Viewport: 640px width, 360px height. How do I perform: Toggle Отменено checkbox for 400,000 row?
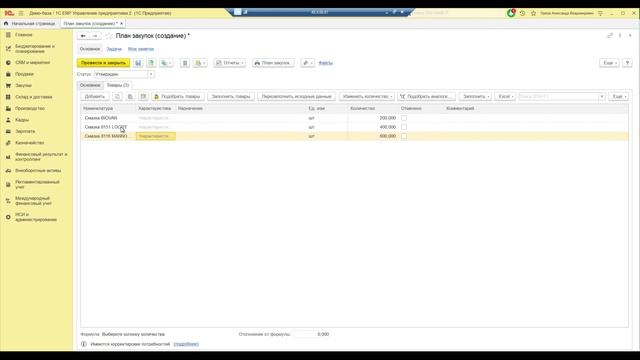click(404, 127)
